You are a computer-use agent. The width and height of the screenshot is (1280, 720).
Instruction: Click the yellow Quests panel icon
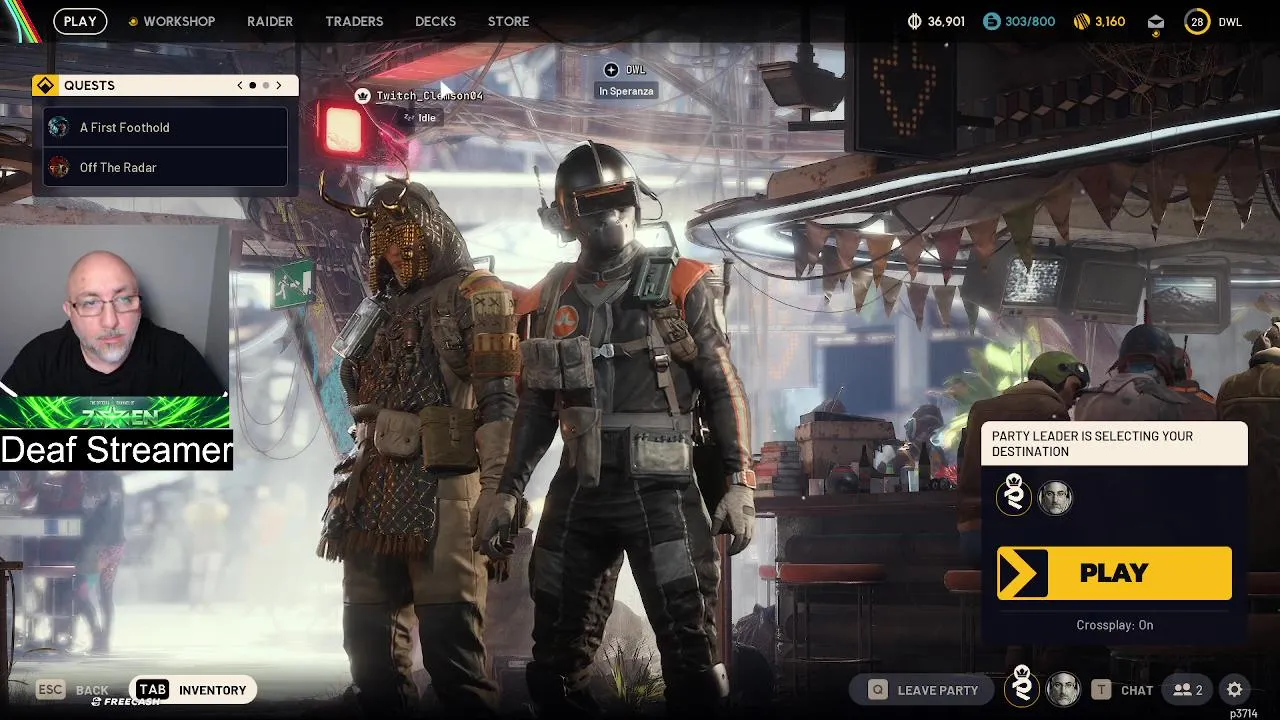point(45,85)
